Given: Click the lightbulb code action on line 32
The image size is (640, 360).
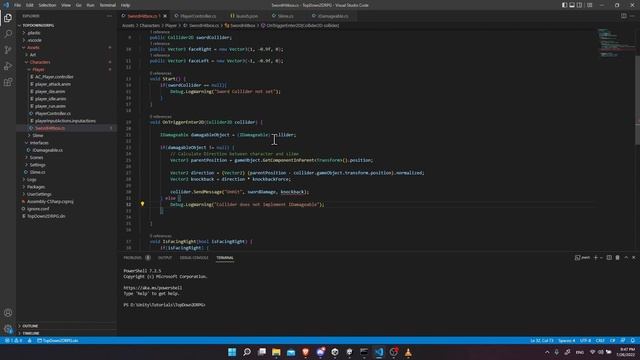Looking at the screenshot, I should tap(142, 204).
